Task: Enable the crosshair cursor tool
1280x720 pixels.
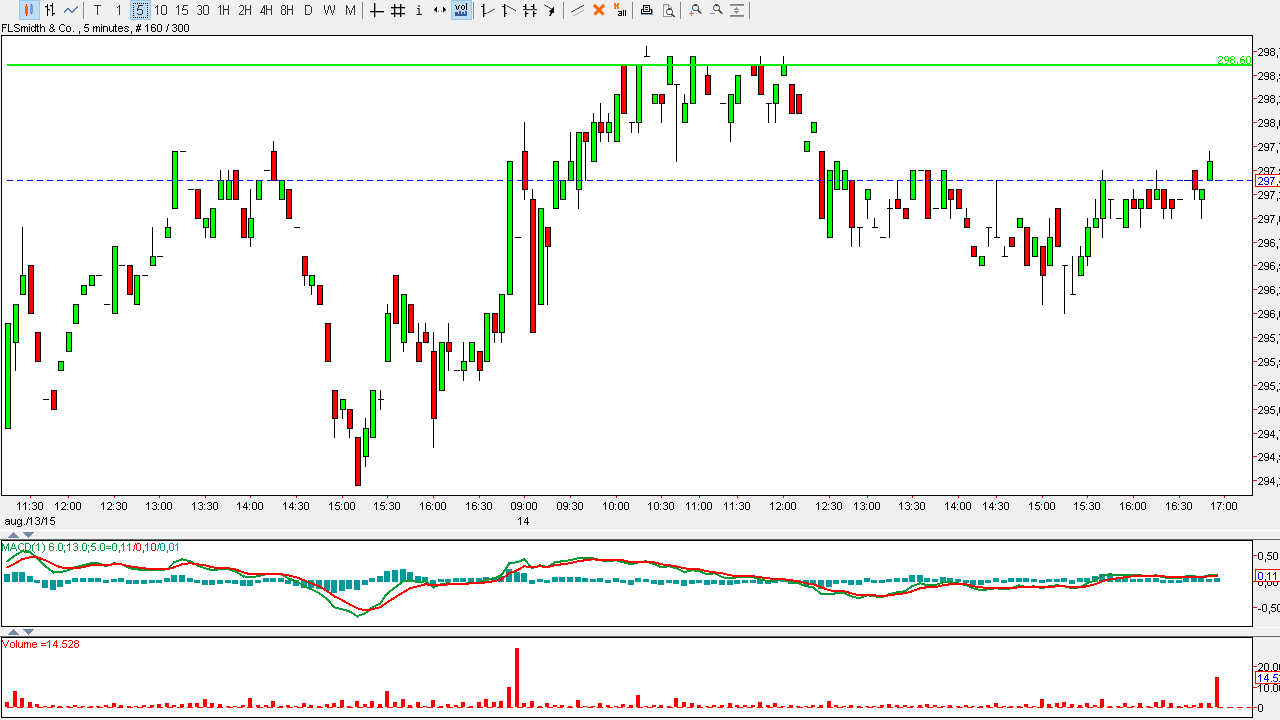Action: [376, 10]
